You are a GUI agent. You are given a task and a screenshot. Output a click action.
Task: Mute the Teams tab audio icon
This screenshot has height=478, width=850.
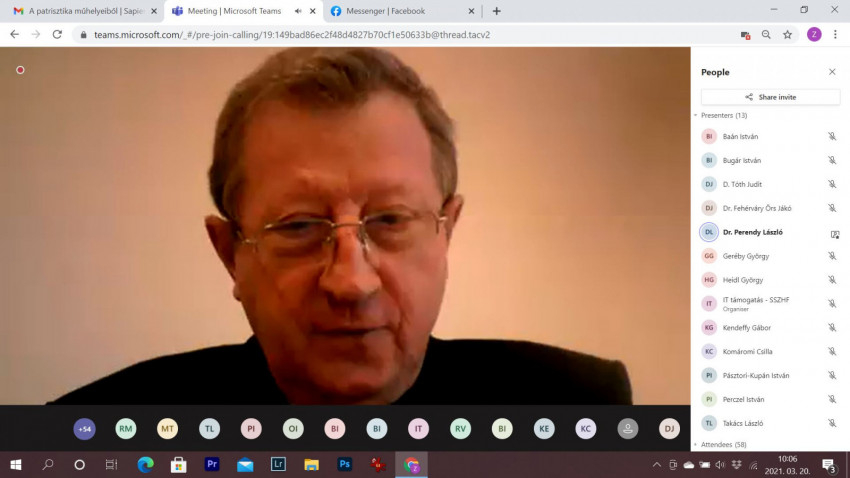(x=298, y=11)
